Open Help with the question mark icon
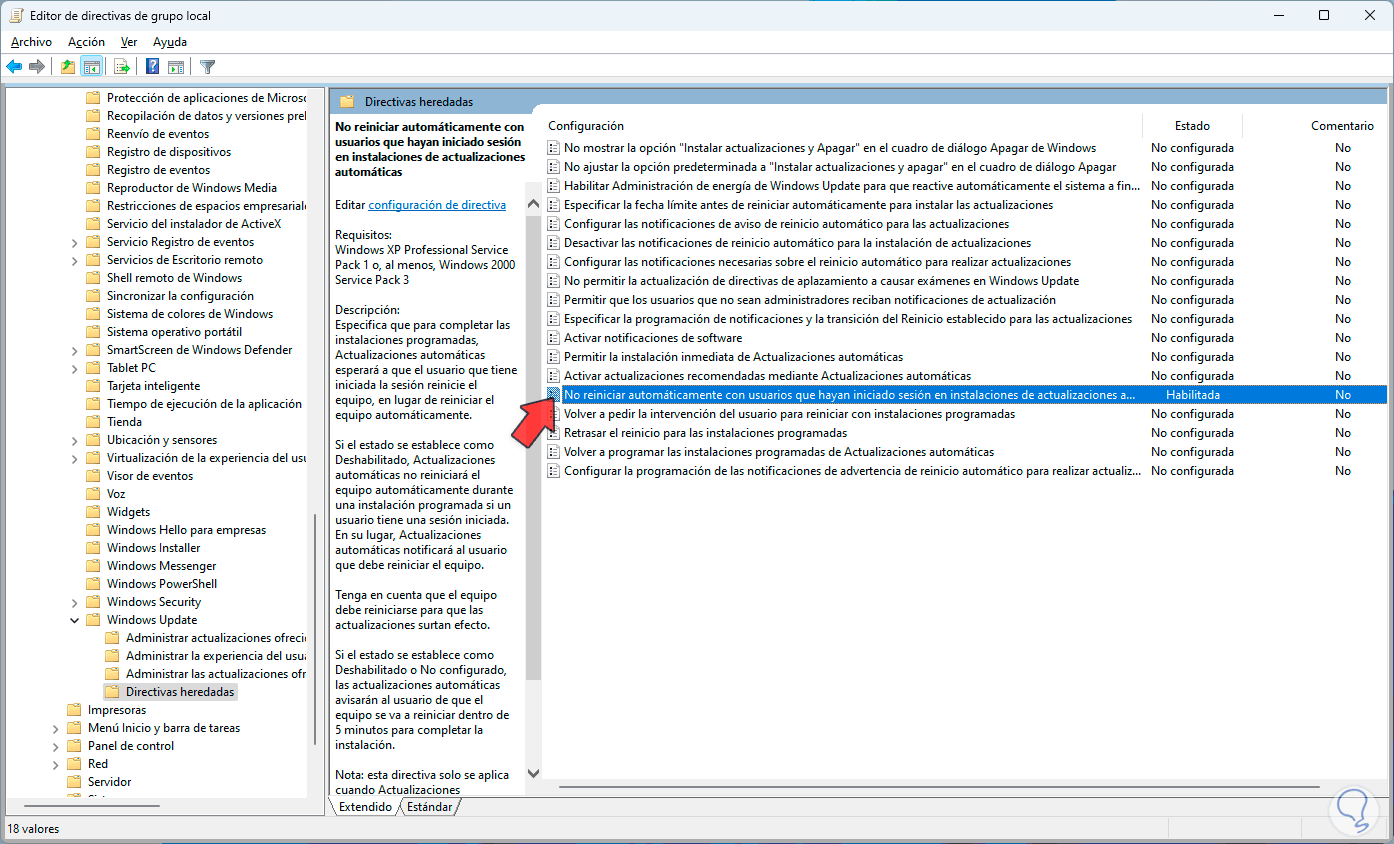 coord(153,67)
